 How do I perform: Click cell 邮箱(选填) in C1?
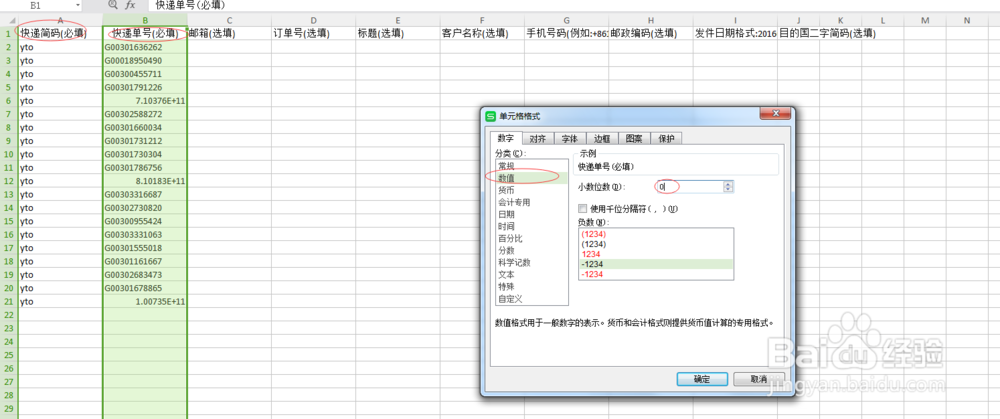click(x=229, y=34)
